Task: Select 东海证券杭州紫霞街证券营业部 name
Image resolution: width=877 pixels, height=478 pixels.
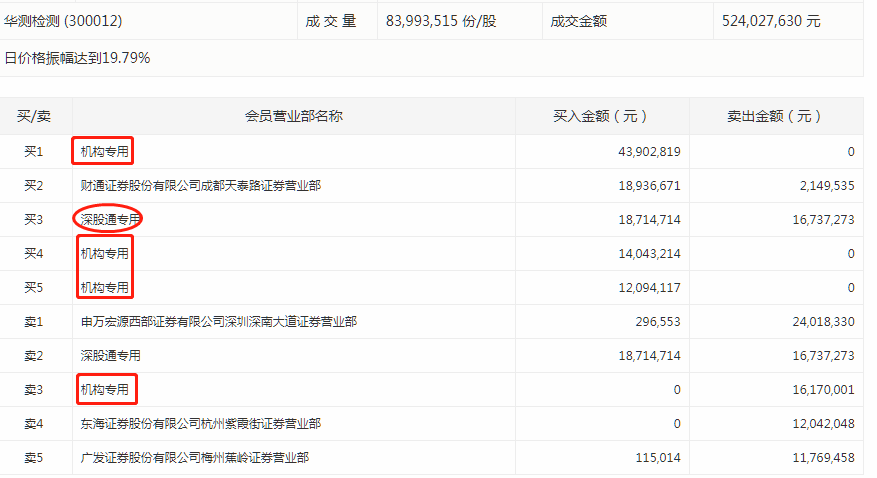Action: coord(200,424)
